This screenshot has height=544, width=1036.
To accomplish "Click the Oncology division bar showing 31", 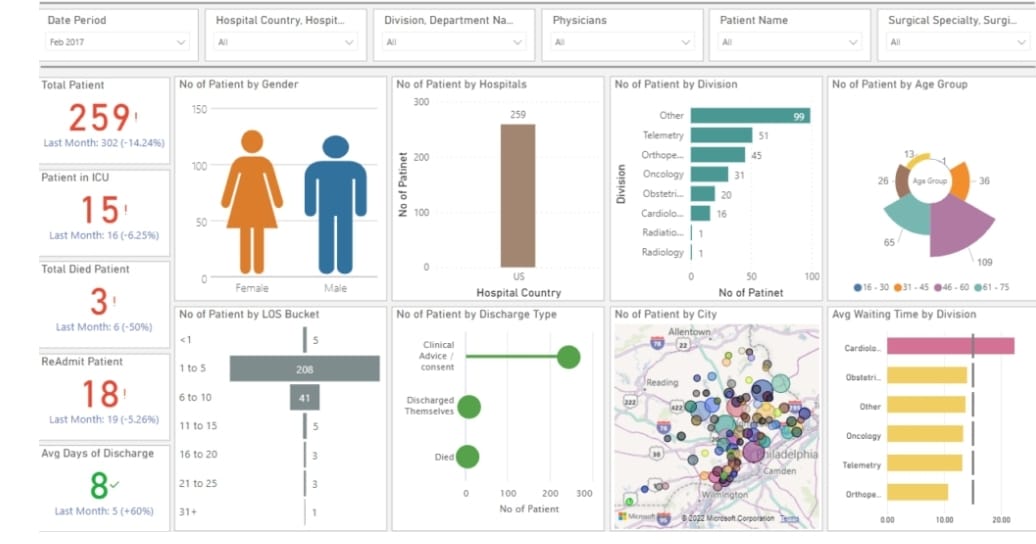I will click(x=710, y=175).
